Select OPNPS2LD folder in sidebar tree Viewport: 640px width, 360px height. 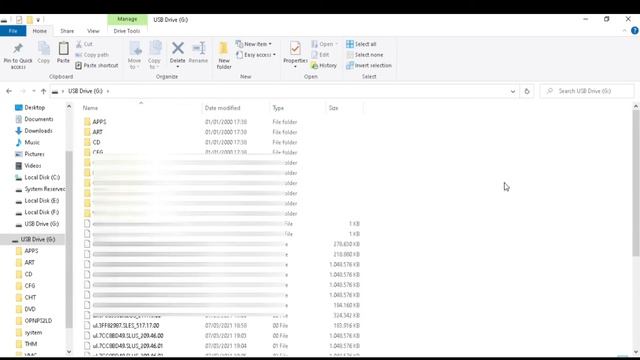click(38, 321)
